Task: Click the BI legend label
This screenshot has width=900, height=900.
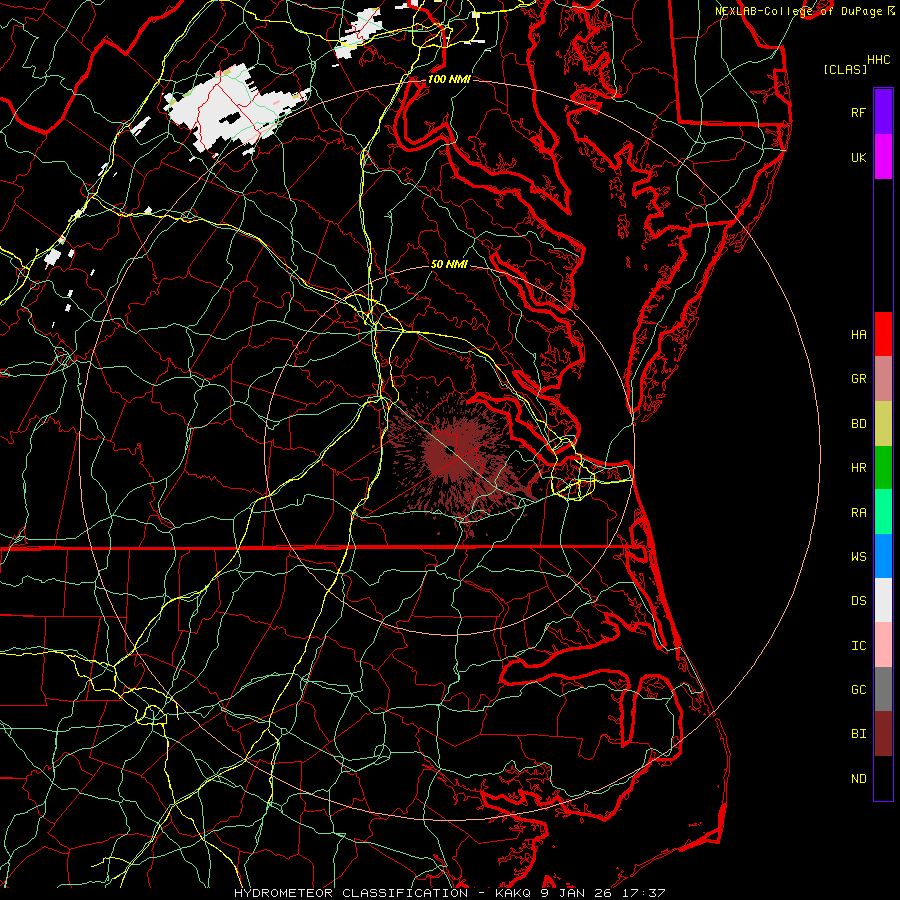Action: (x=859, y=734)
